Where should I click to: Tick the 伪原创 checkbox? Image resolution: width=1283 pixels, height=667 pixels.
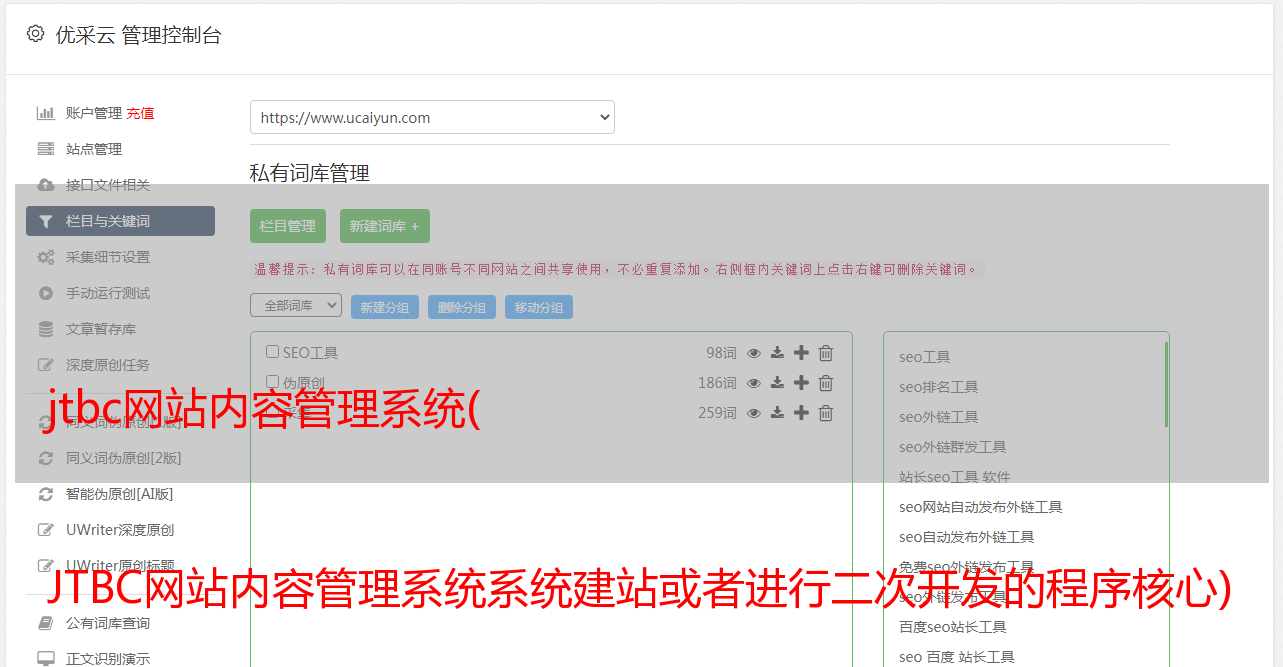(x=272, y=382)
